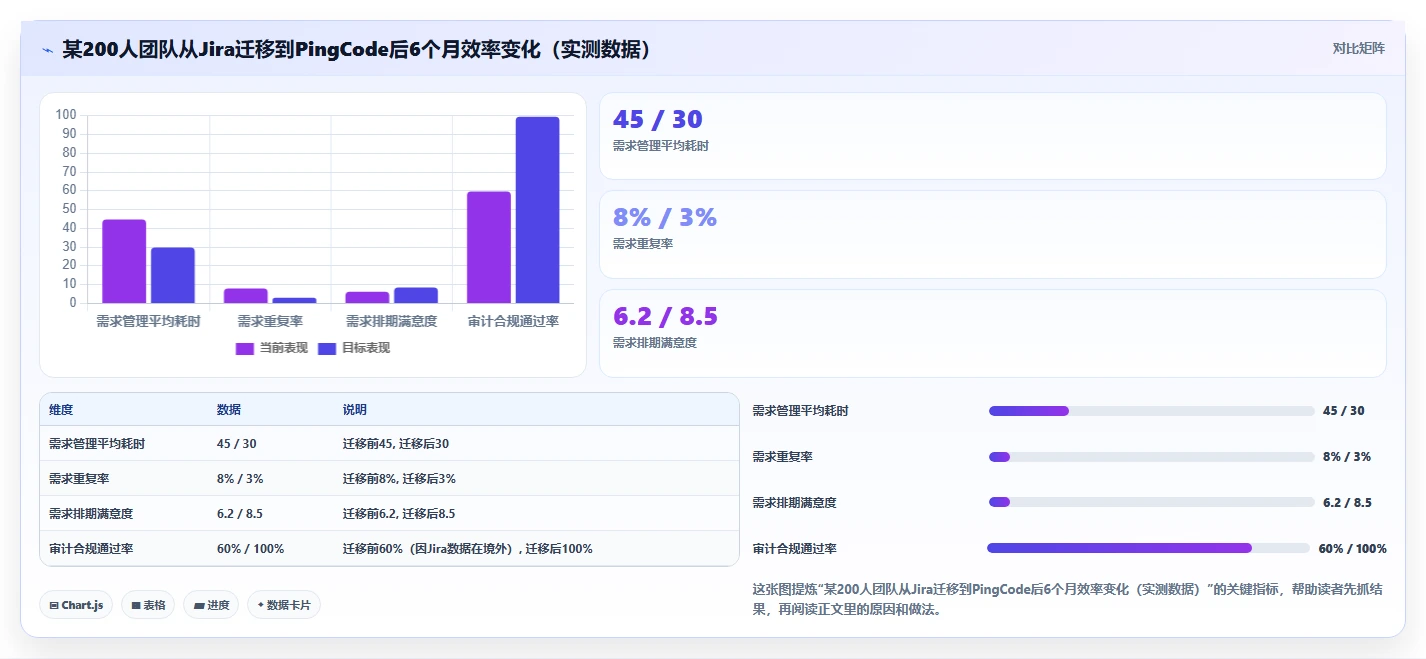Click the 需求重复率 table row label
This screenshot has height=659, width=1426.
(79, 479)
